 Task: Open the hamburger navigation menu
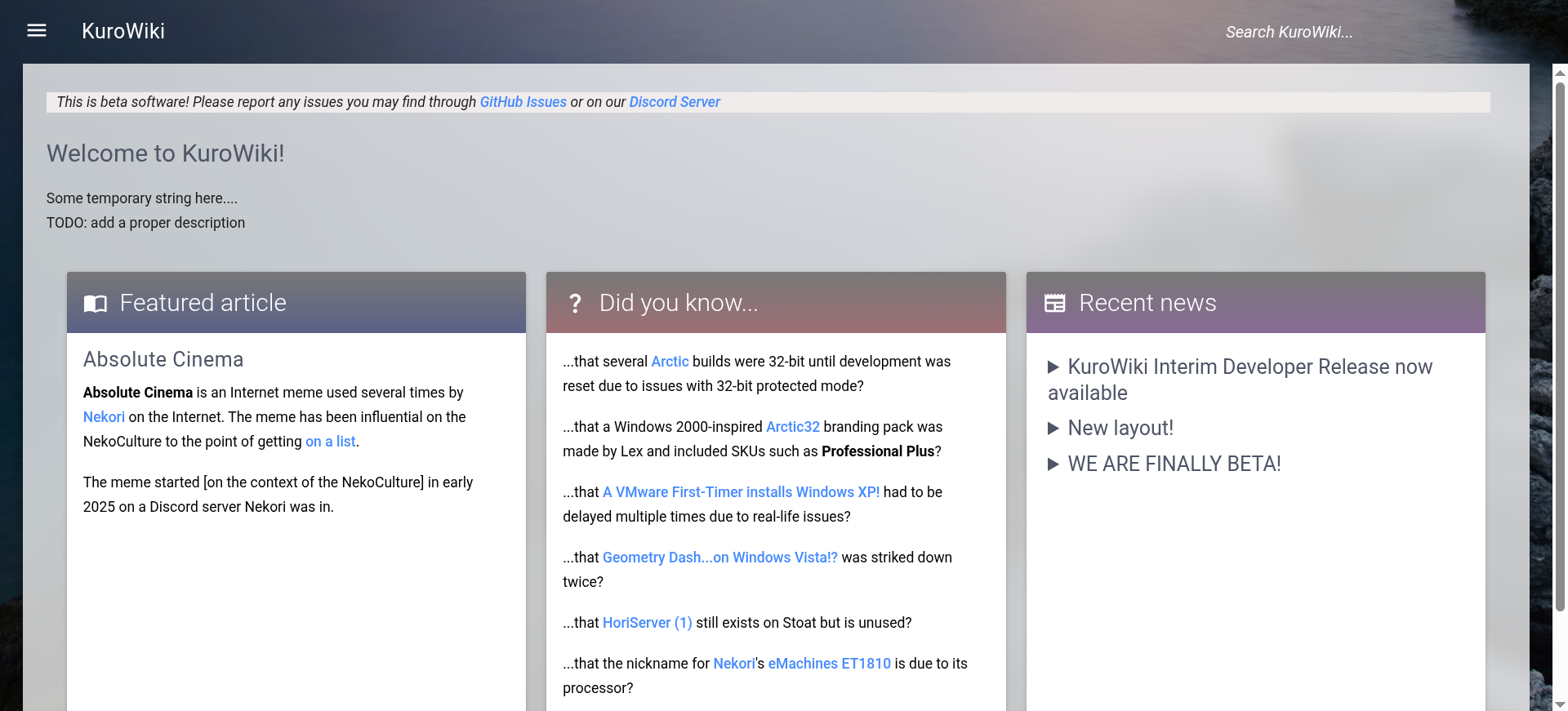tap(37, 31)
